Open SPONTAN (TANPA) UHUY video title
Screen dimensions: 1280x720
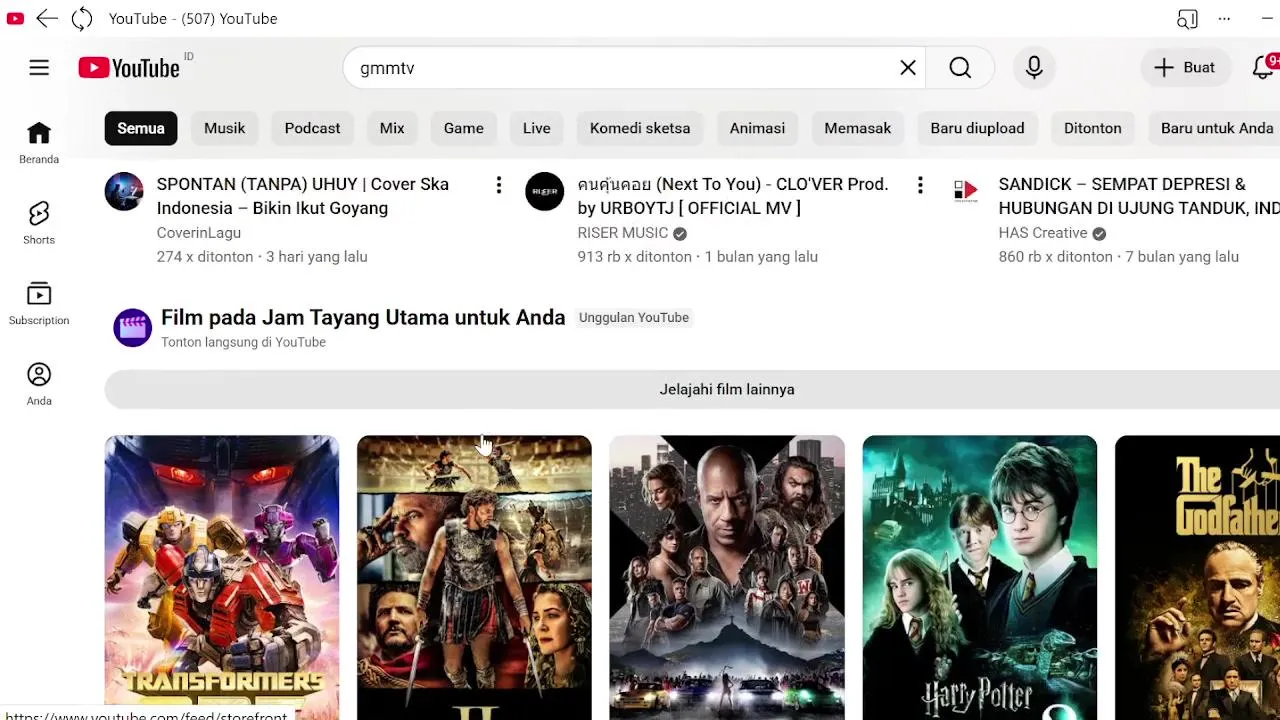click(x=303, y=196)
